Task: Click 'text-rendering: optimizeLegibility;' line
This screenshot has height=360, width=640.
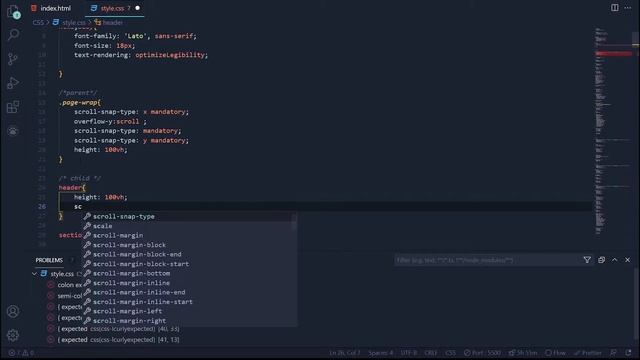Action: [x=141, y=55]
